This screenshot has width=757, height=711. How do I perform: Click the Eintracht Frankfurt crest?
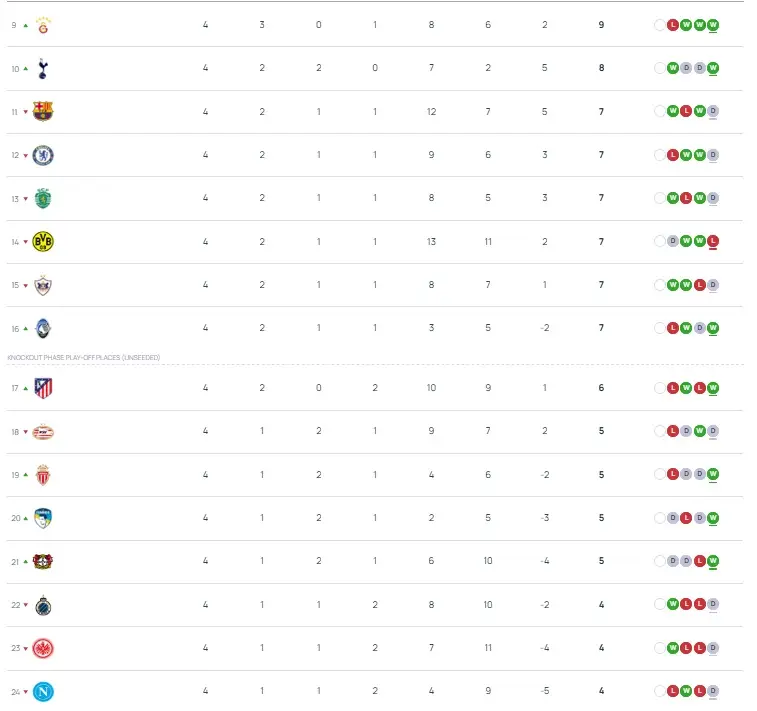tap(43, 648)
